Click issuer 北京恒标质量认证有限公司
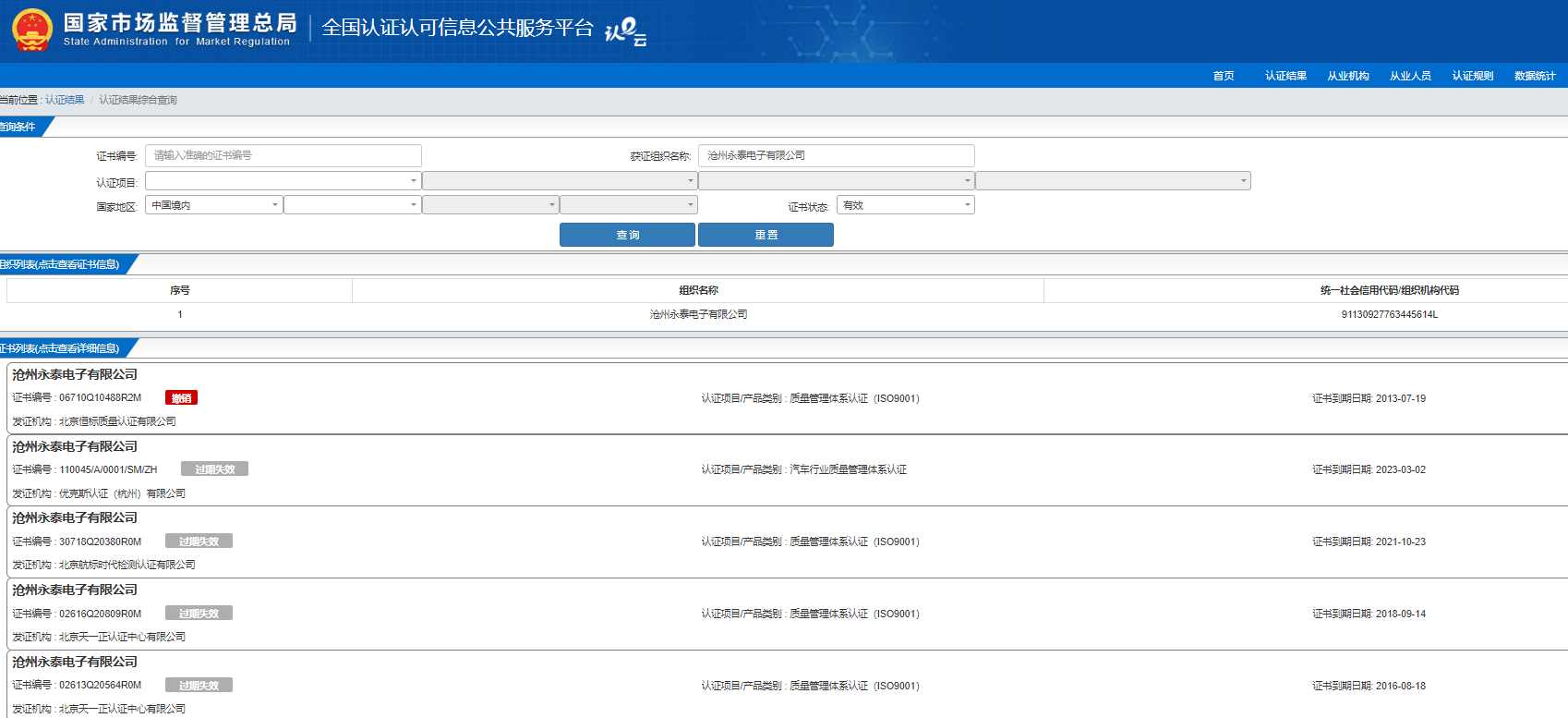 click(x=117, y=421)
